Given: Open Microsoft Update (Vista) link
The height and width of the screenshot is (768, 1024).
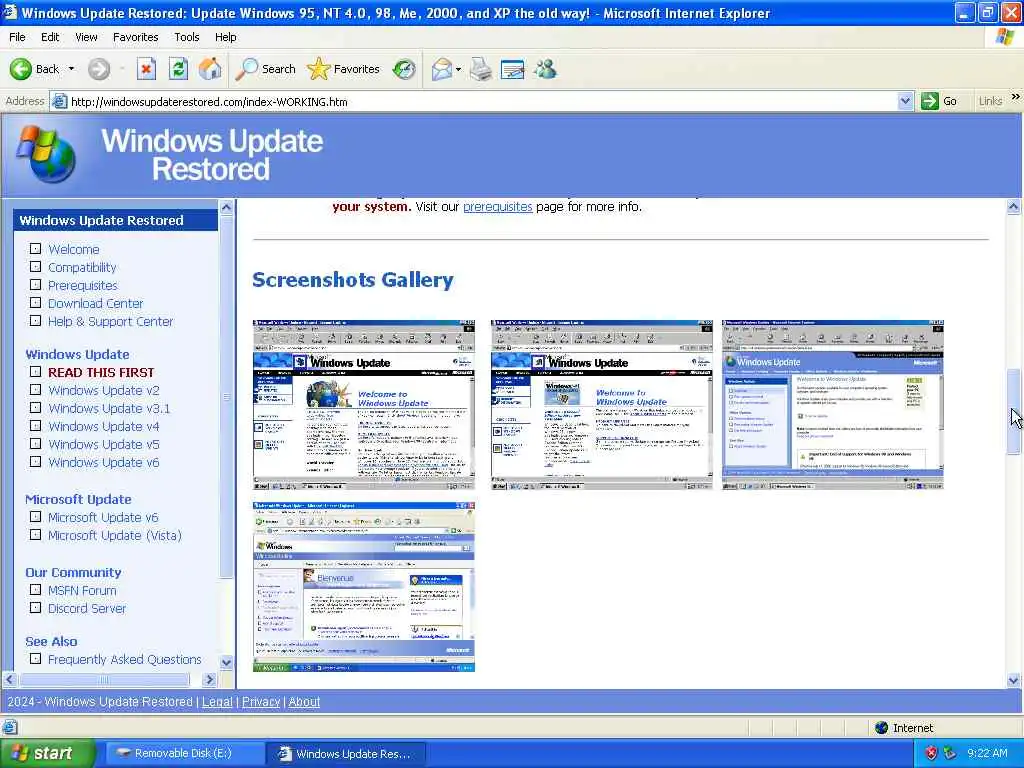Looking at the screenshot, I should tap(114, 536).
